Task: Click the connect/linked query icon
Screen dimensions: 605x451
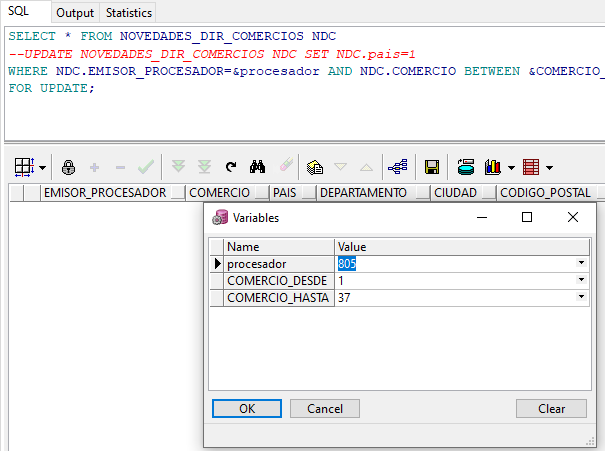Action: click(397, 167)
